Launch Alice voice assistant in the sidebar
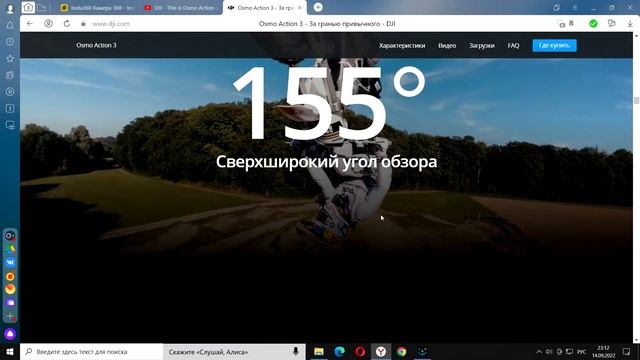 pyautogui.click(x=10, y=334)
